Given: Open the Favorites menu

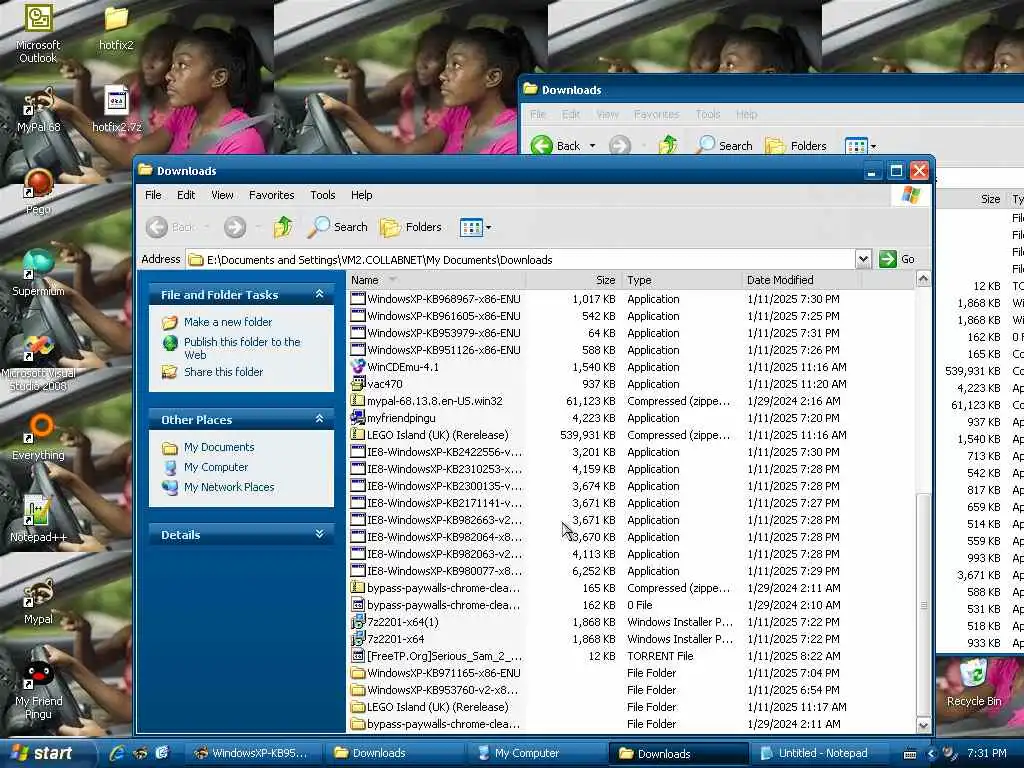Looking at the screenshot, I should click(272, 195).
